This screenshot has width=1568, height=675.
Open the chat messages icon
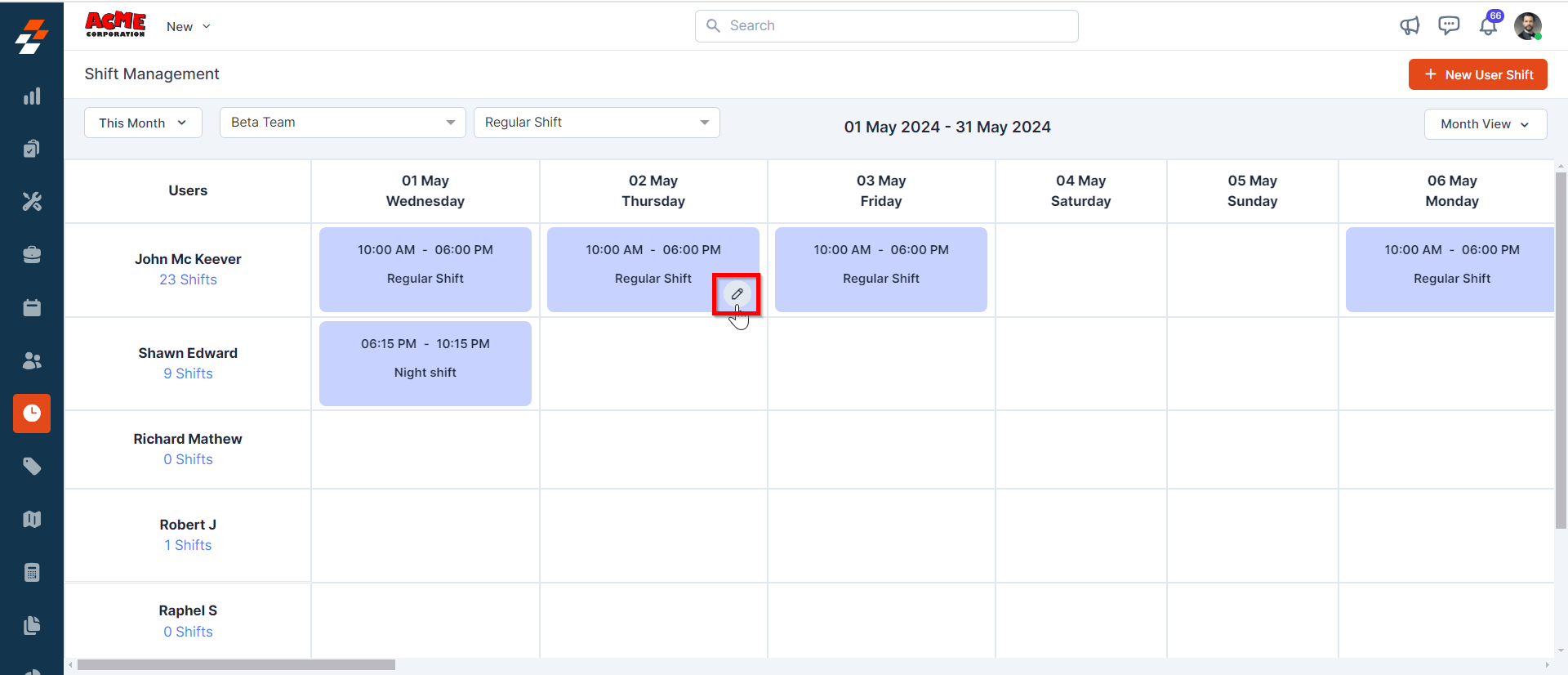pyautogui.click(x=1449, y=26)
